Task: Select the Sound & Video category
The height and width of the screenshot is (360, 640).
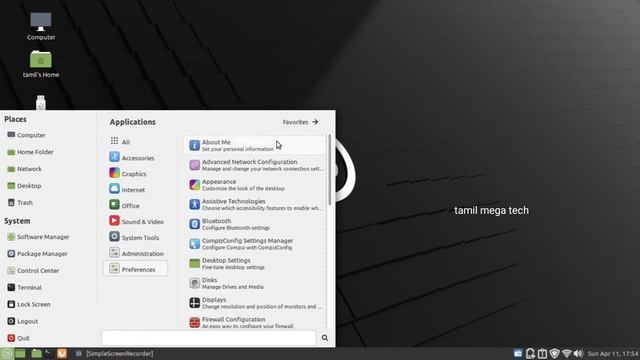Action: click(136, 221)
